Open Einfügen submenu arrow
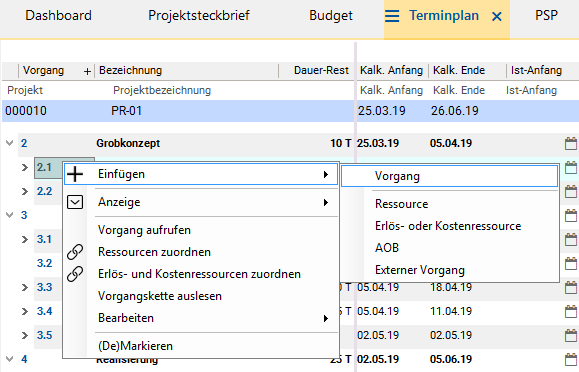 point(326,174)
